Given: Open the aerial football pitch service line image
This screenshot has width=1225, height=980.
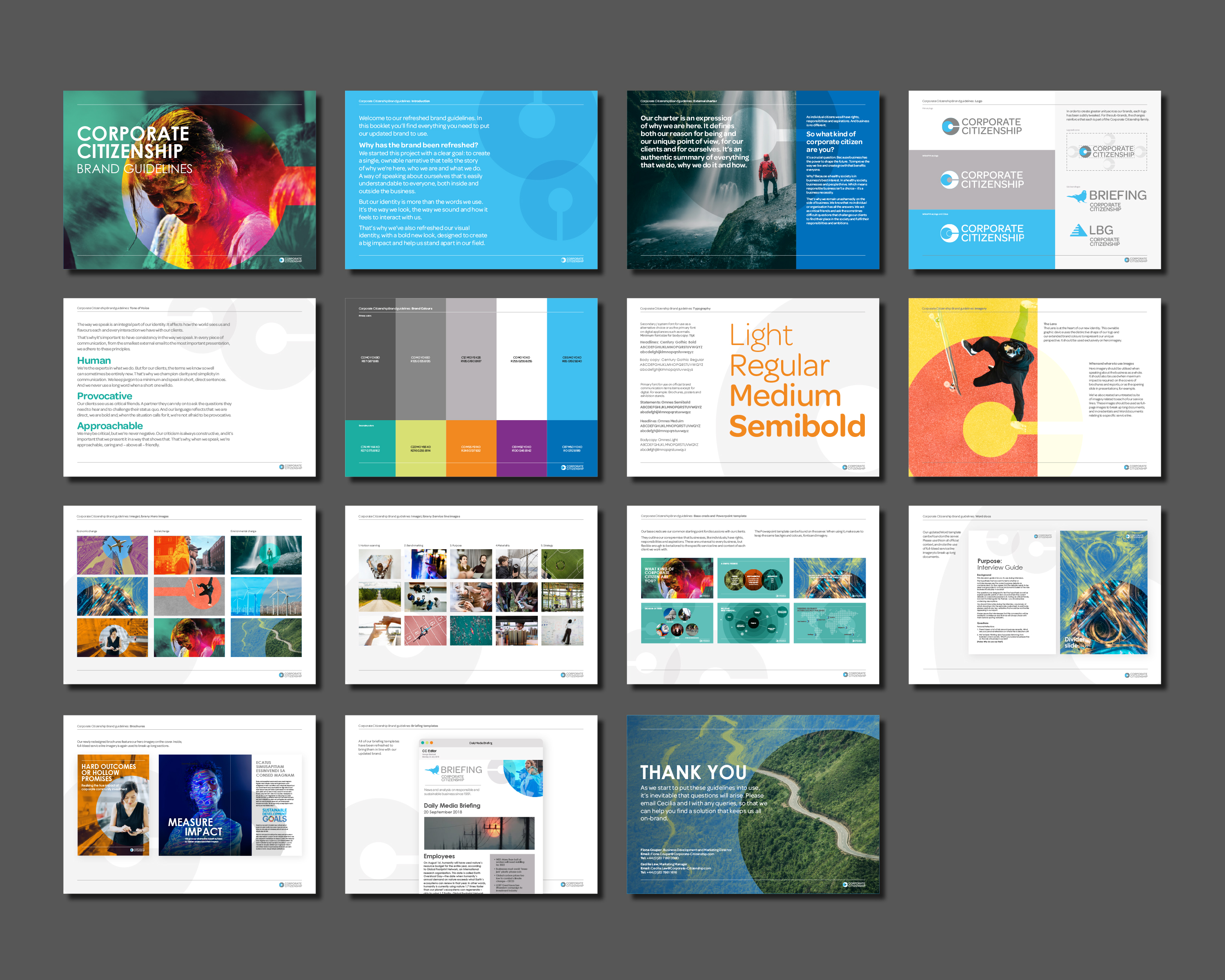Looking at the screenshot, I should [x=562, y=563].
